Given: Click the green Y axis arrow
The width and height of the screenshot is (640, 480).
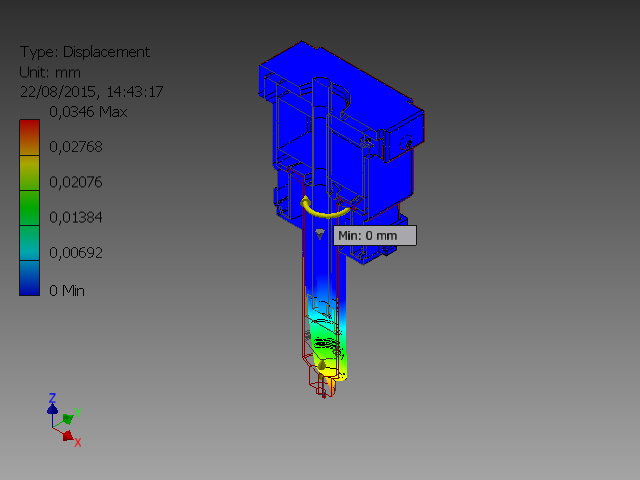Looking at the screenshot, I should click(68, 419).
